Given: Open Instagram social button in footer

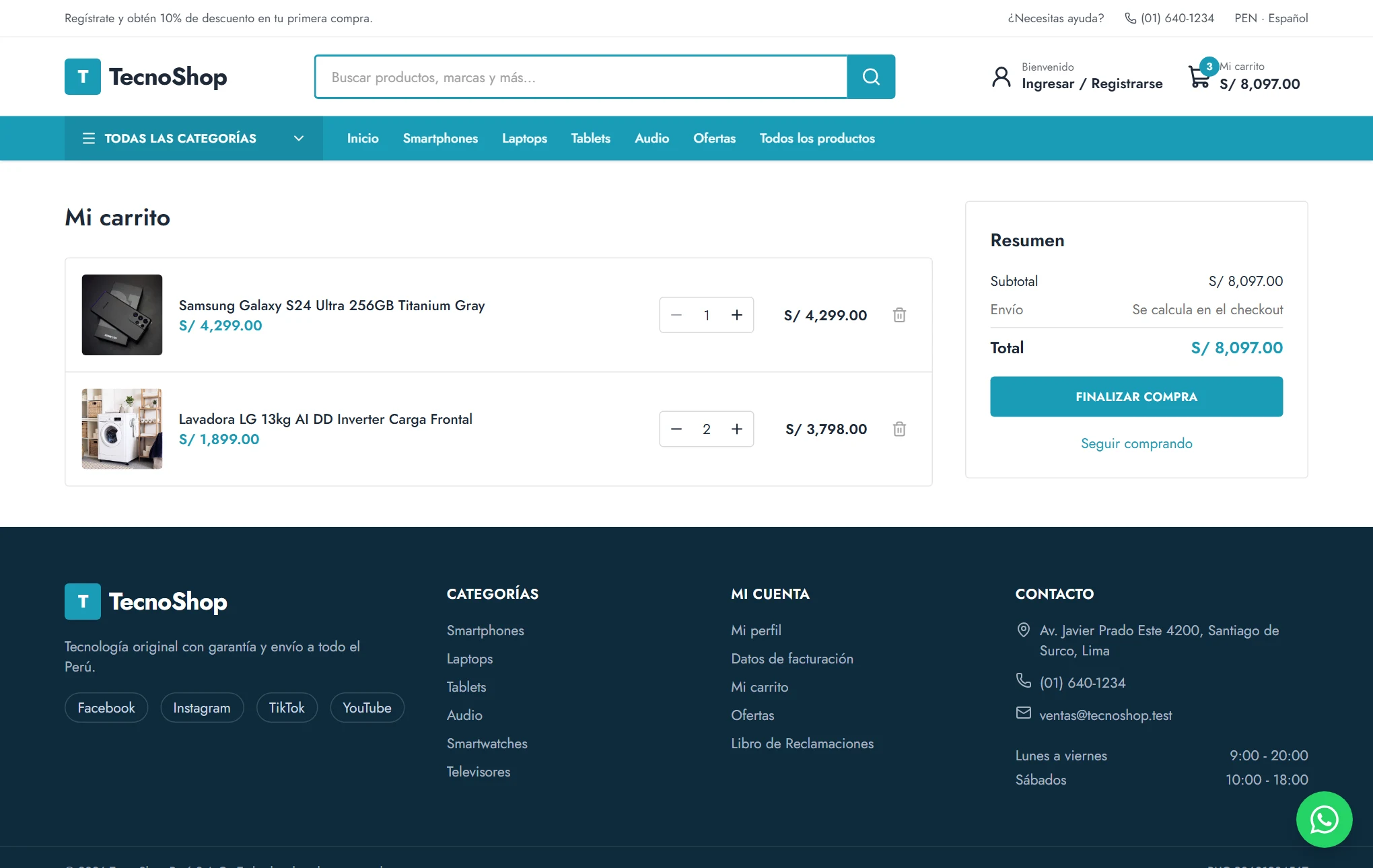Looking at the screenshot, I should pos(202,708).
